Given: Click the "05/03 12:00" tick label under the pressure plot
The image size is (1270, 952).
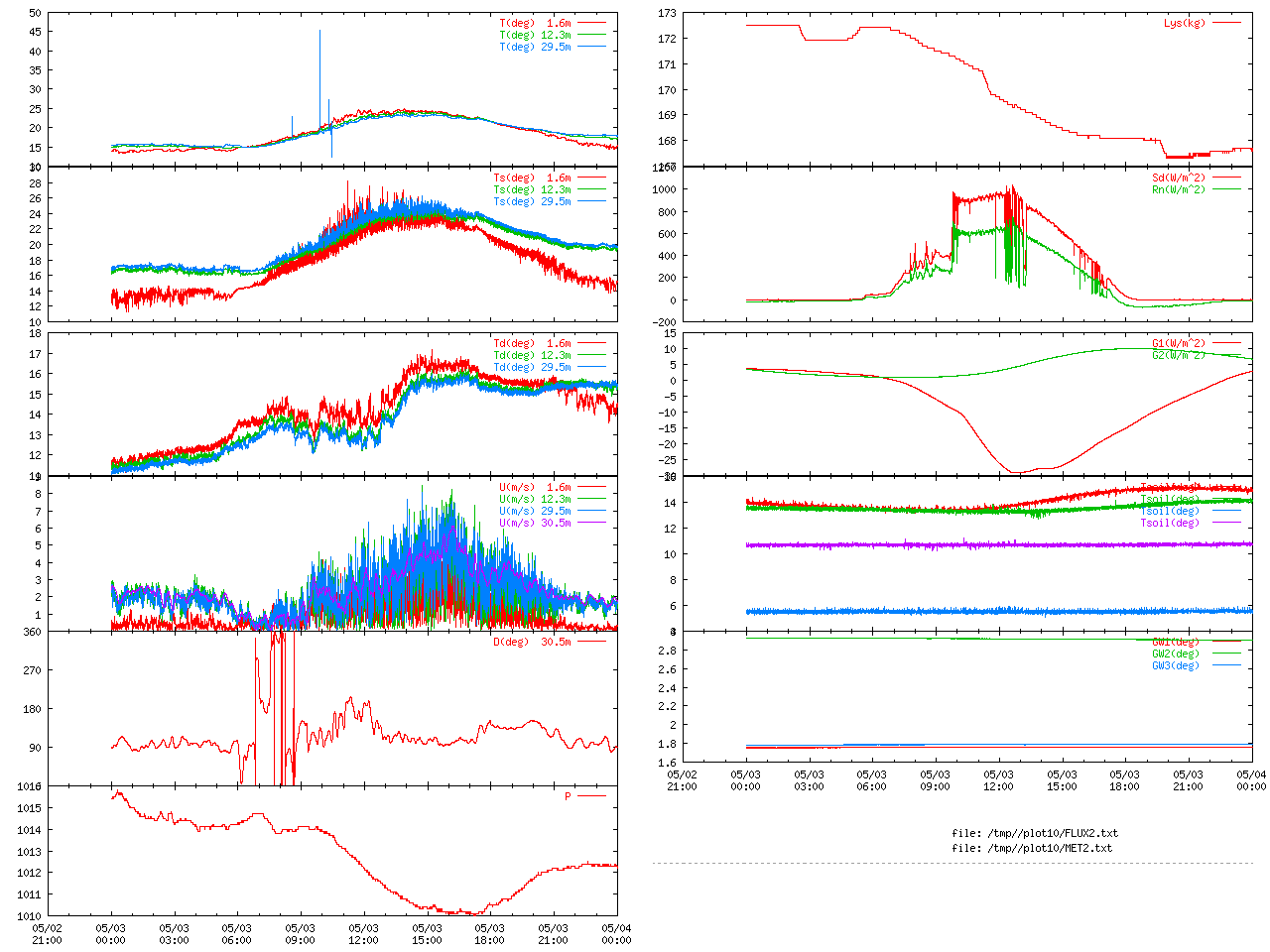Looking at the screenshot, I should click(363, 934).
